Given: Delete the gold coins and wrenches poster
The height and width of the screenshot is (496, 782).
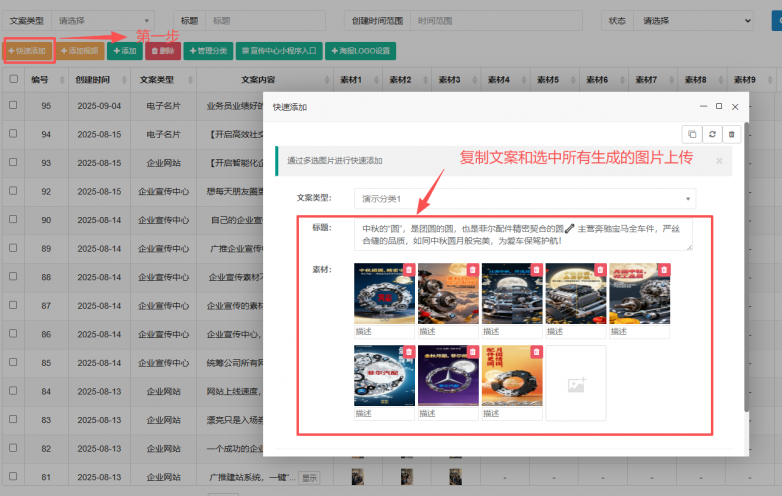Looking at the screenshot, I should click(x=664, y=270).
